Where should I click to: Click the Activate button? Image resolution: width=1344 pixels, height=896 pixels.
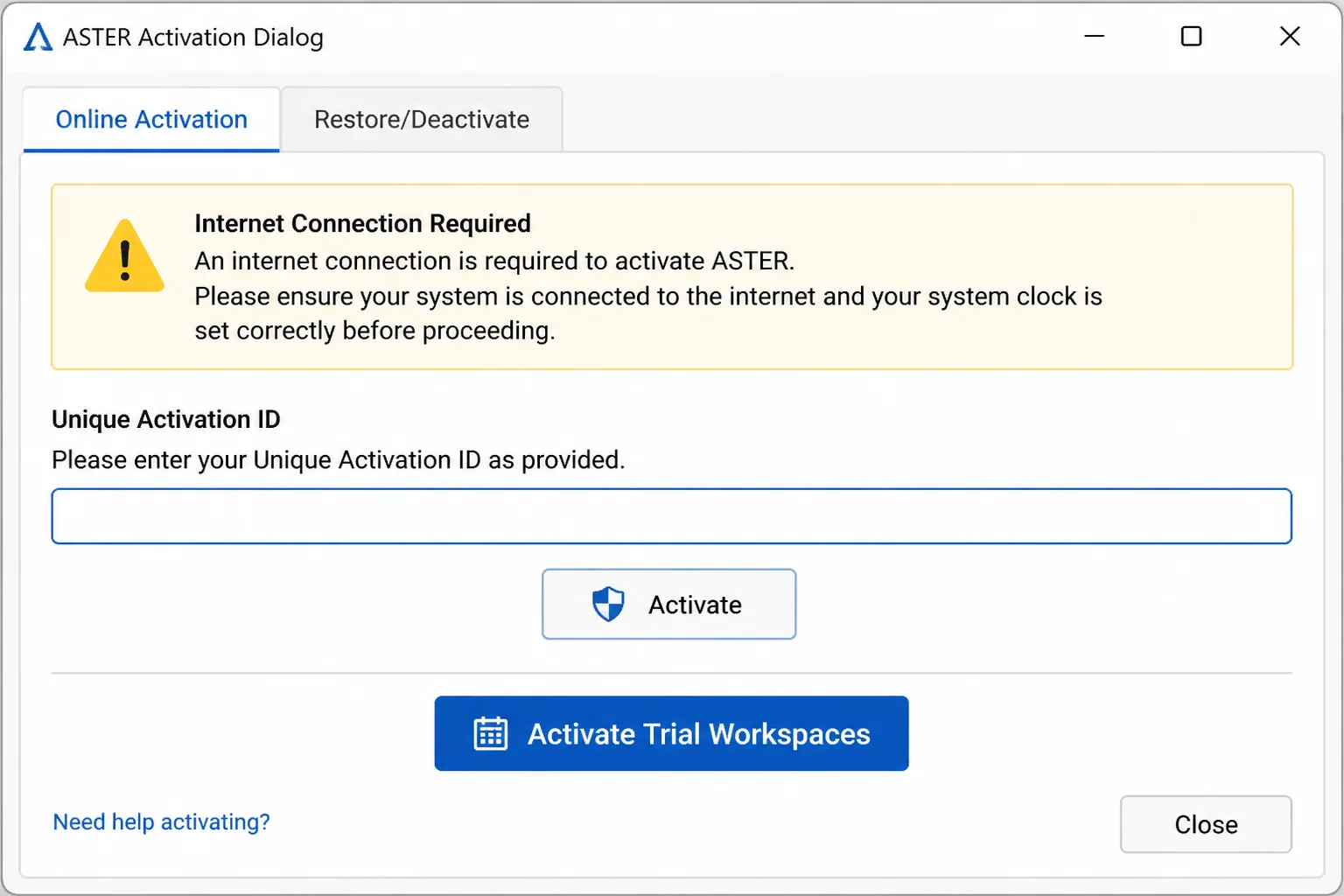pos(669,605)
